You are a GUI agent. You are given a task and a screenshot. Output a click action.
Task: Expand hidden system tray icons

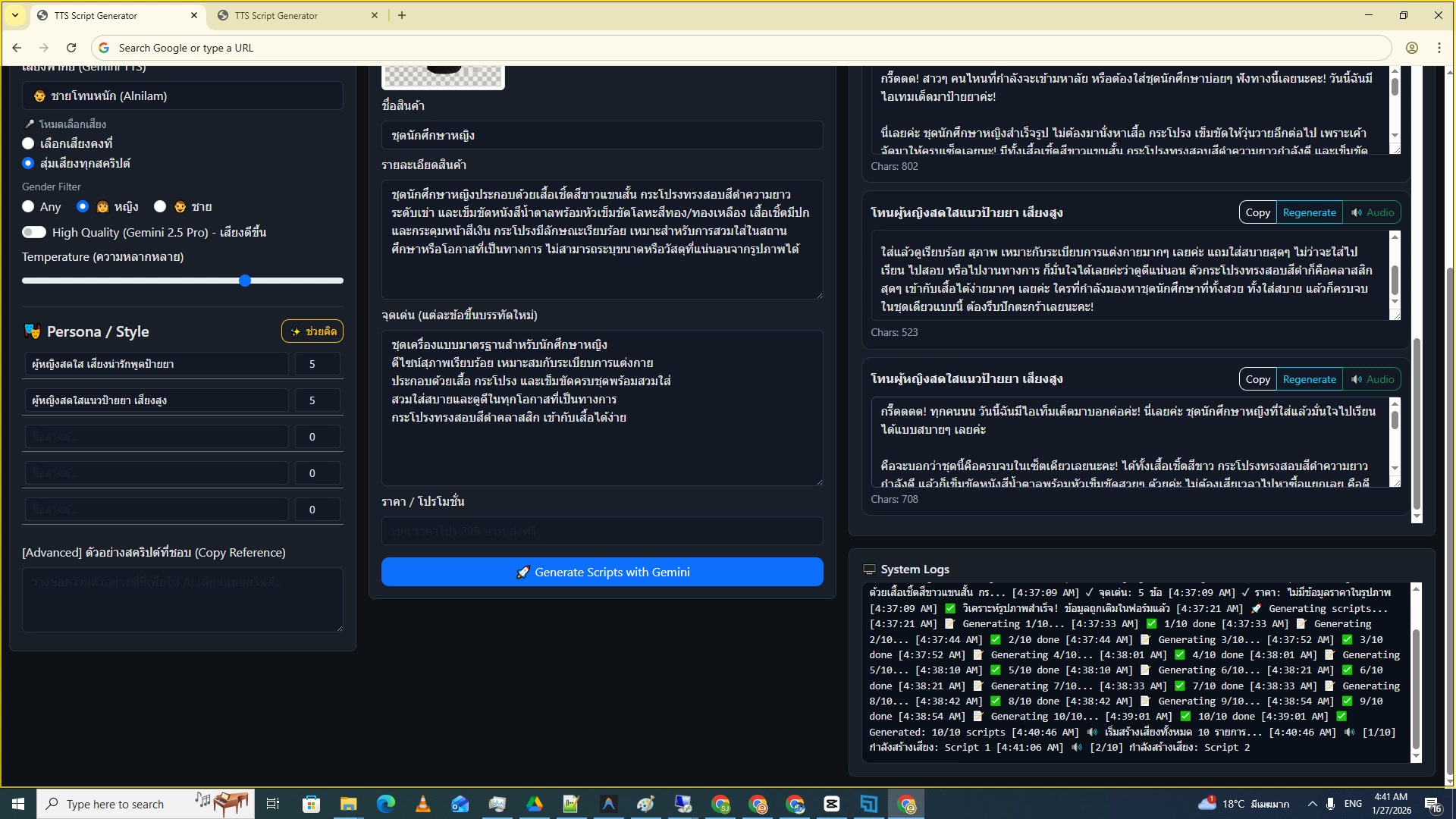click(1311, 803)
